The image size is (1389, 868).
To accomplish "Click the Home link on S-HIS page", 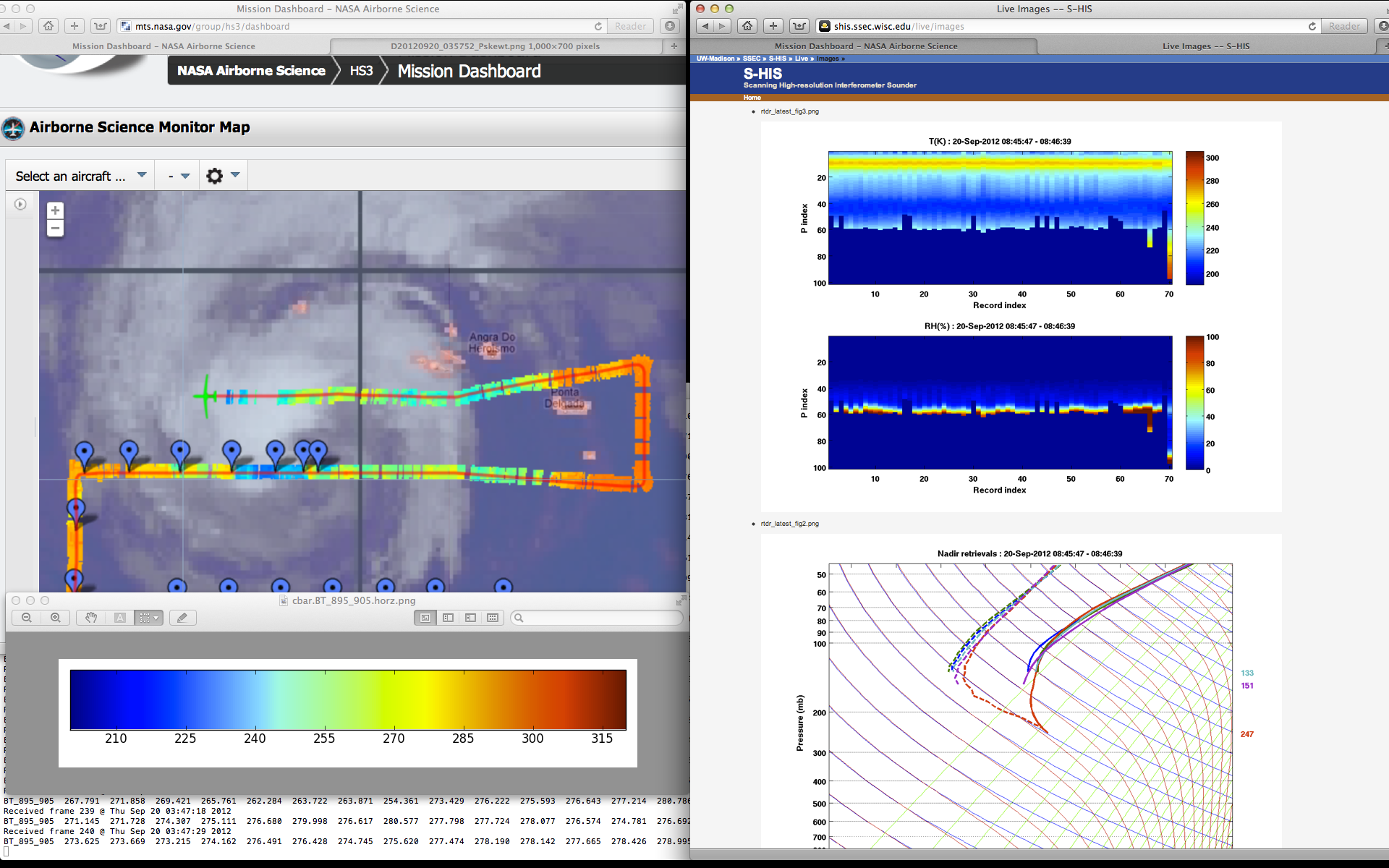I will coord(752,98).
